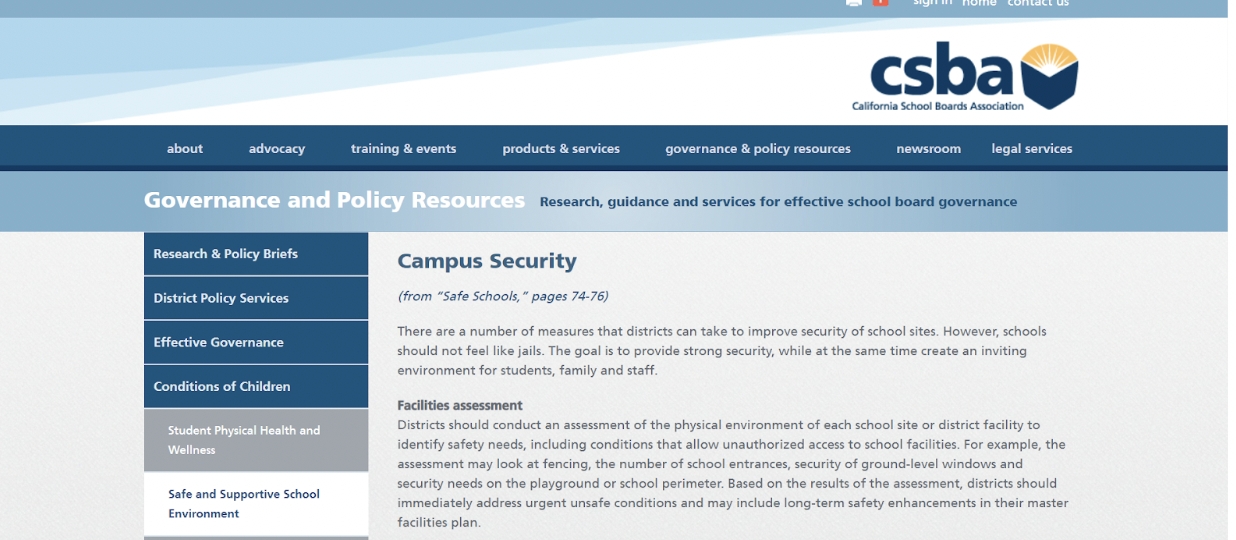Open the sign in link
Image resolution: width=1236 pixels, height=540 pixels.
click(x=932, y=3)
